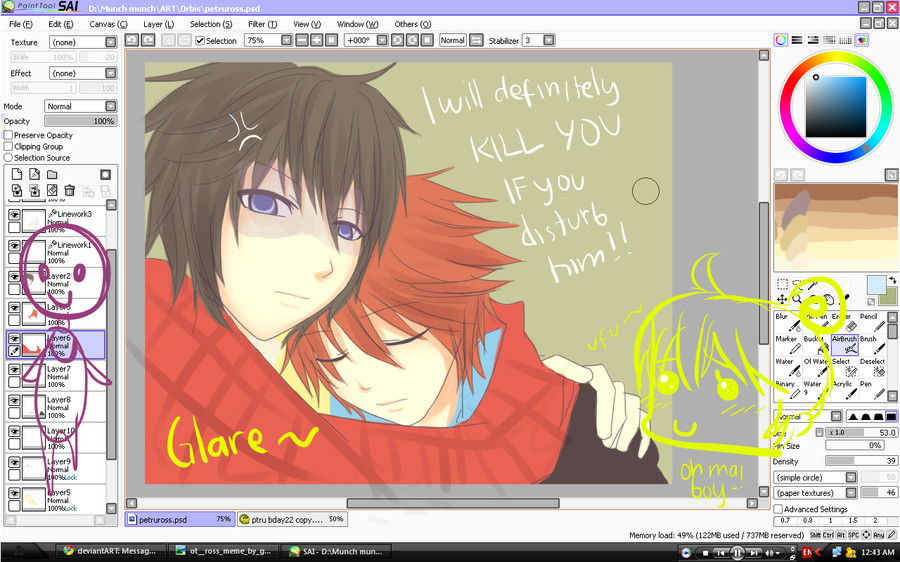Select the Eraser tool

point(844,322)
